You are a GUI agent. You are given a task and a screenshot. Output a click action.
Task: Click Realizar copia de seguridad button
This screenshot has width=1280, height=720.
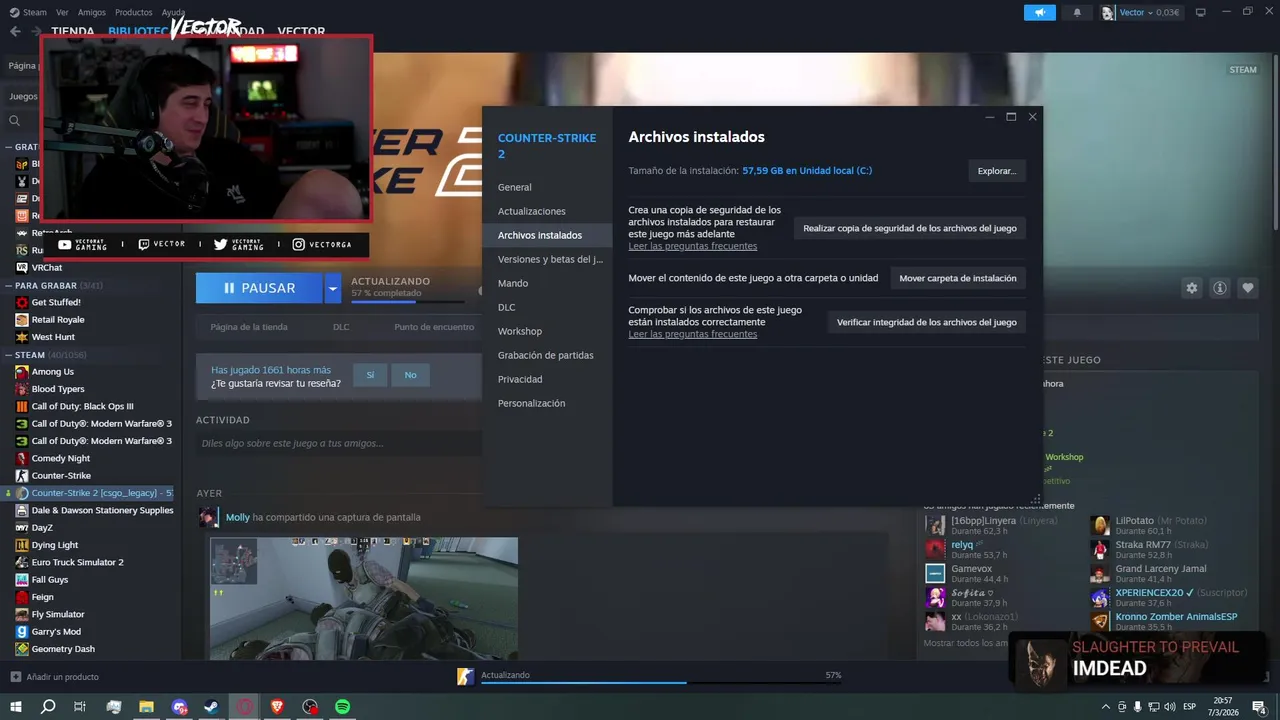click(x=910, y=228)
